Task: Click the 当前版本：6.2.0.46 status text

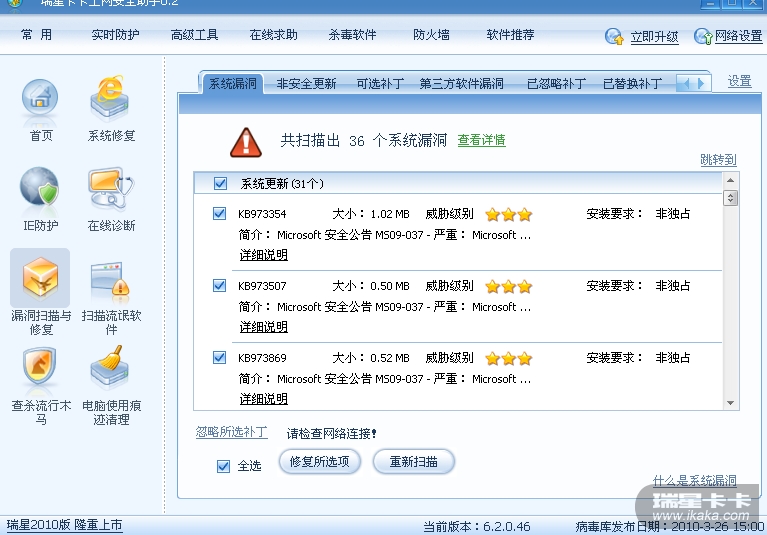Action: 477,527
